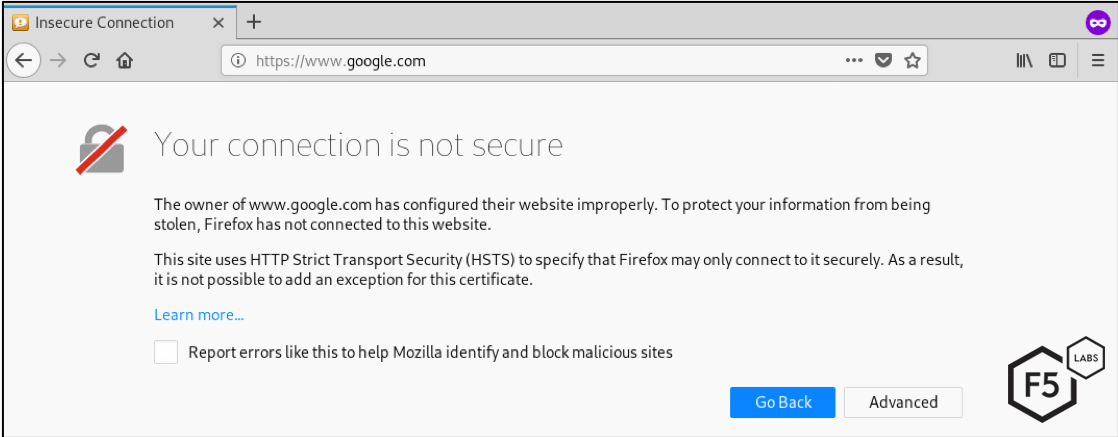
Task: Follow the Learn more link
Action: point(199,315)
